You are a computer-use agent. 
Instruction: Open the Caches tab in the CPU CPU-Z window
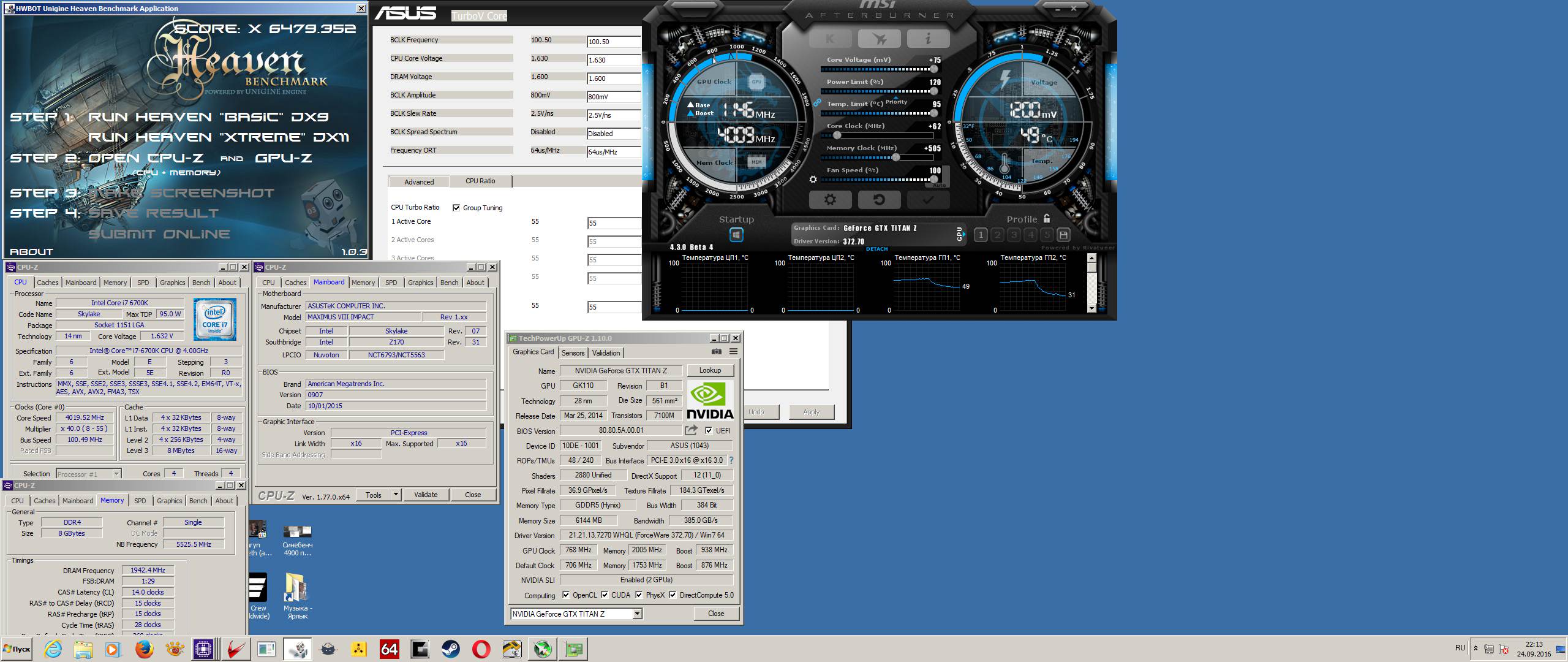47,283
